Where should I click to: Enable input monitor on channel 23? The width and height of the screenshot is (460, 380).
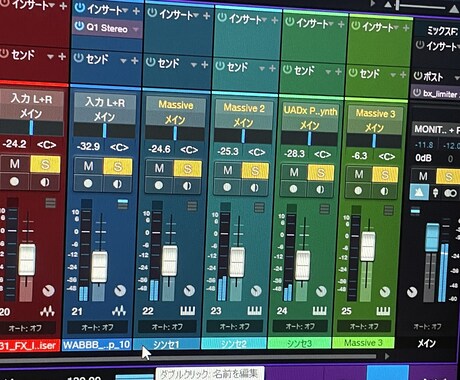(255, 188)
